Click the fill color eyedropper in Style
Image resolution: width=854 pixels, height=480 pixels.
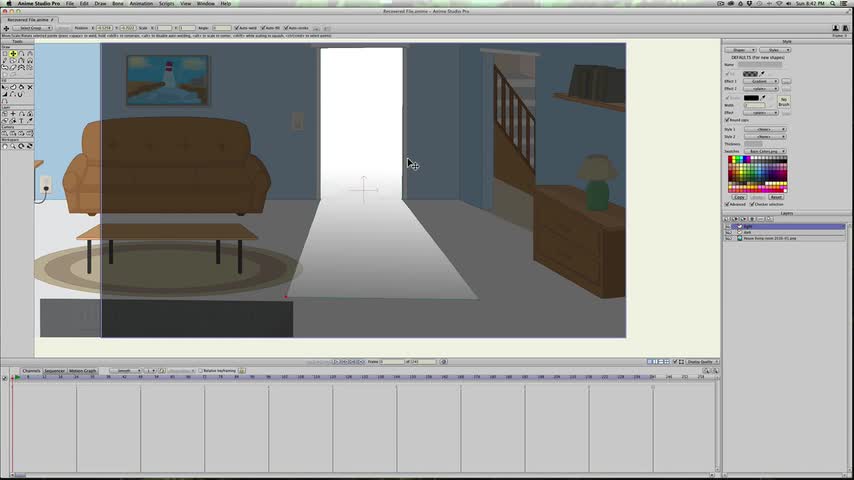762,73
